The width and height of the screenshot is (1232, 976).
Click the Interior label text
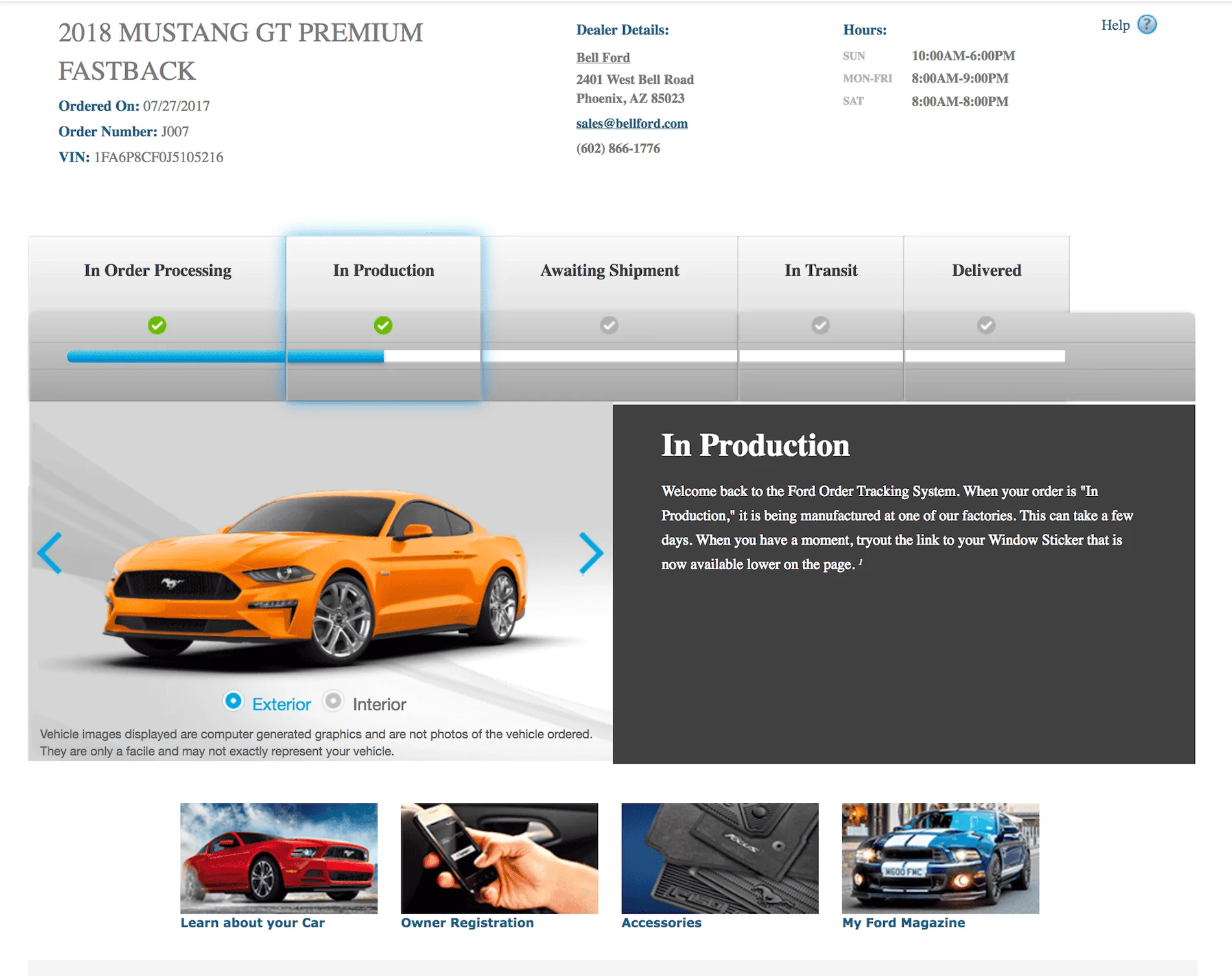[379, 704]
